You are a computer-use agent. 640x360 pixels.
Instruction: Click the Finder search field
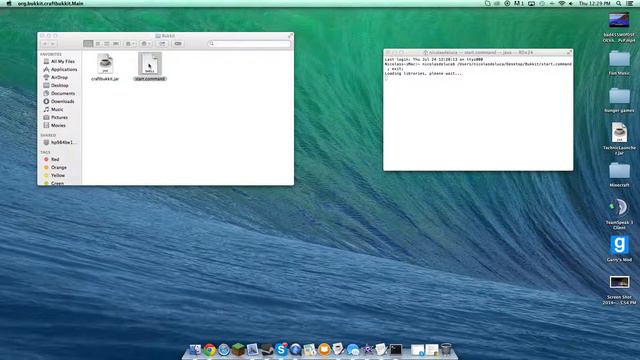(249, 44)
